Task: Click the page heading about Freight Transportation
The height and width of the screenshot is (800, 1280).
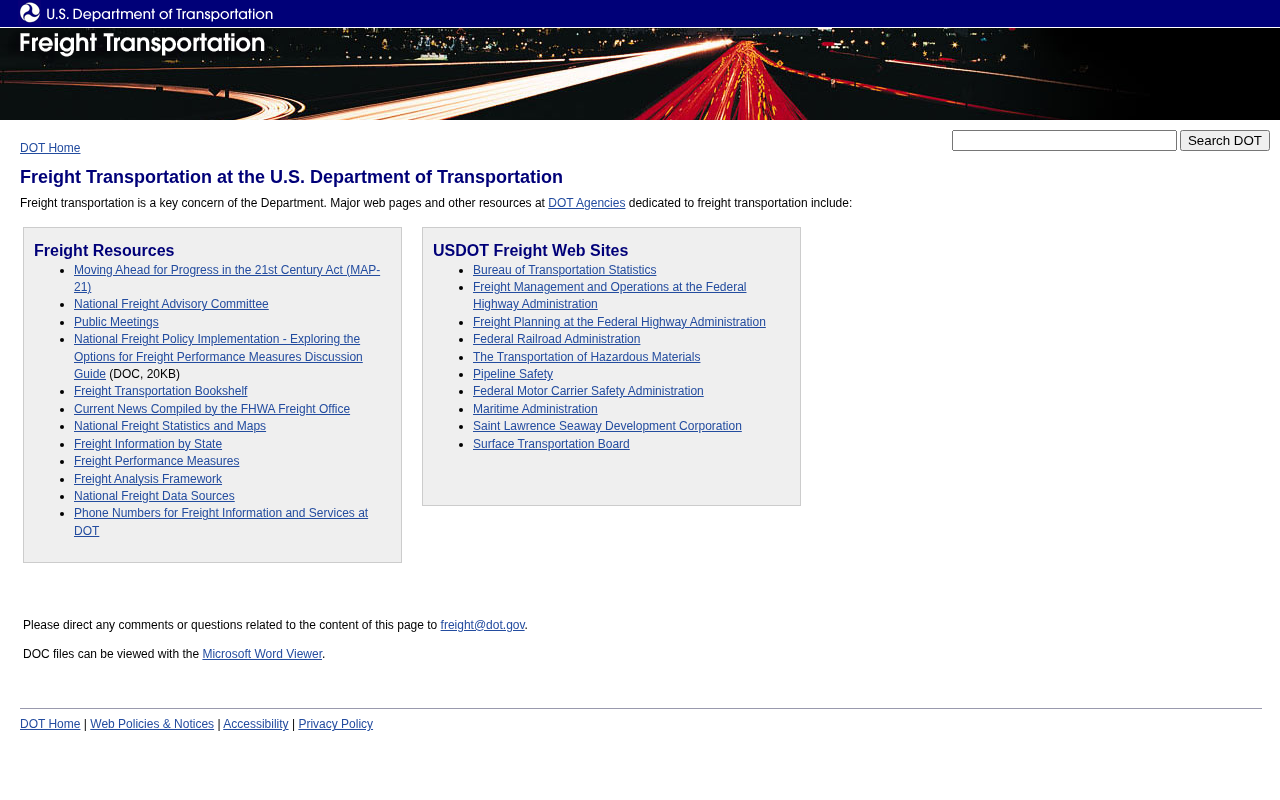Action: (291, 177)
